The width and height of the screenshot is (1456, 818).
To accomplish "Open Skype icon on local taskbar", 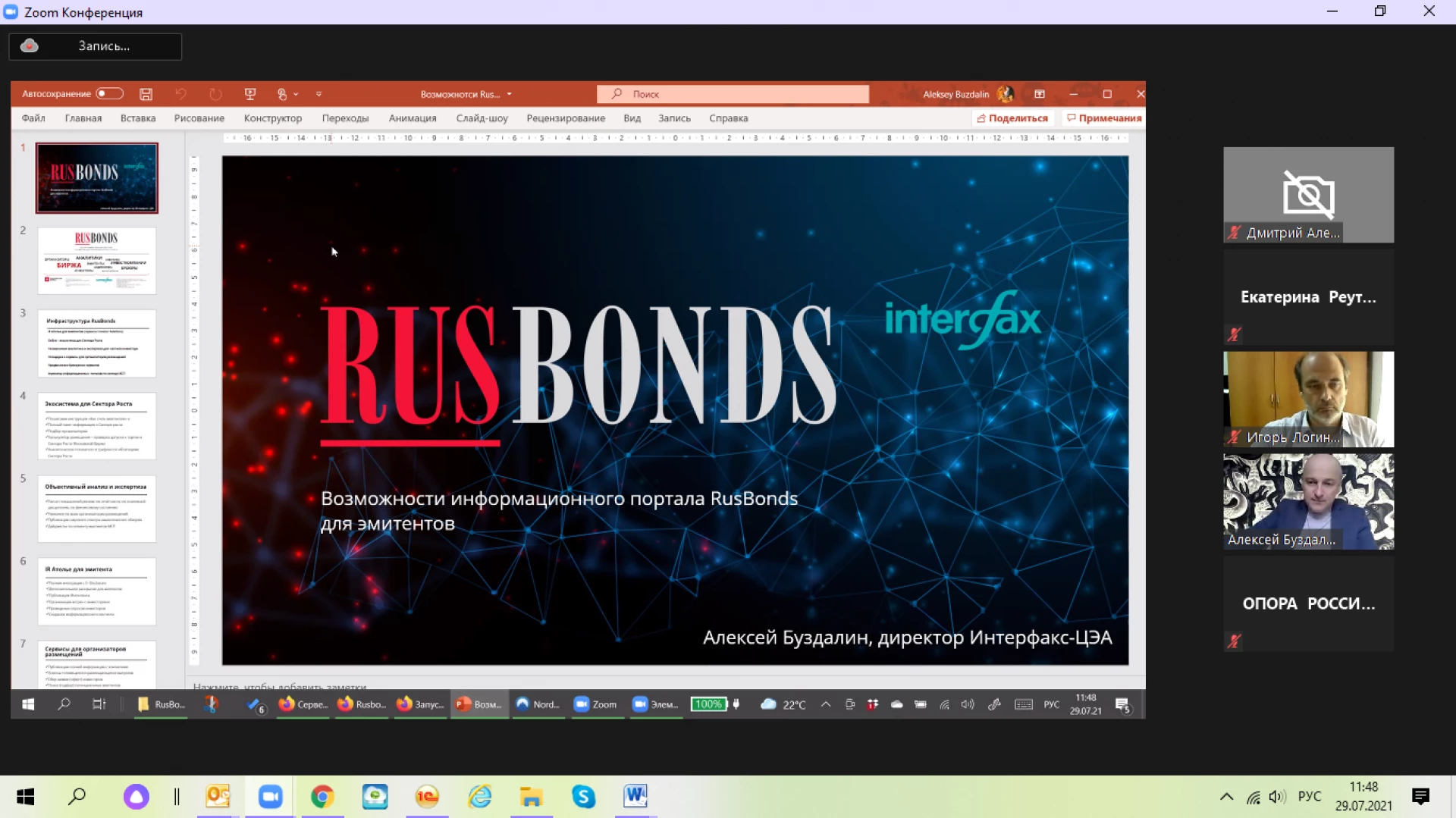I will (x=584, y=796).
